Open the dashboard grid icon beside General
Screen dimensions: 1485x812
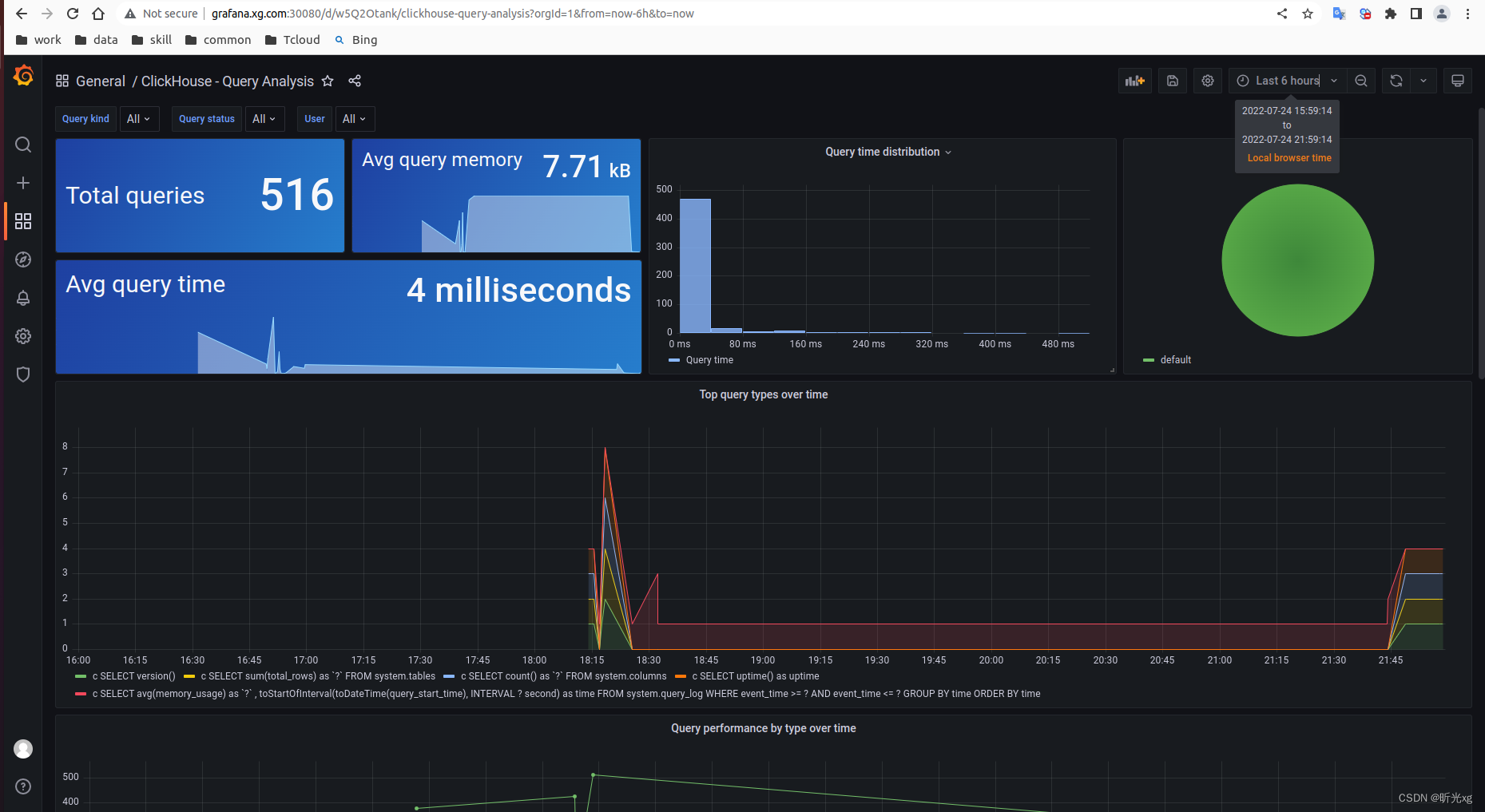point(62,81)
